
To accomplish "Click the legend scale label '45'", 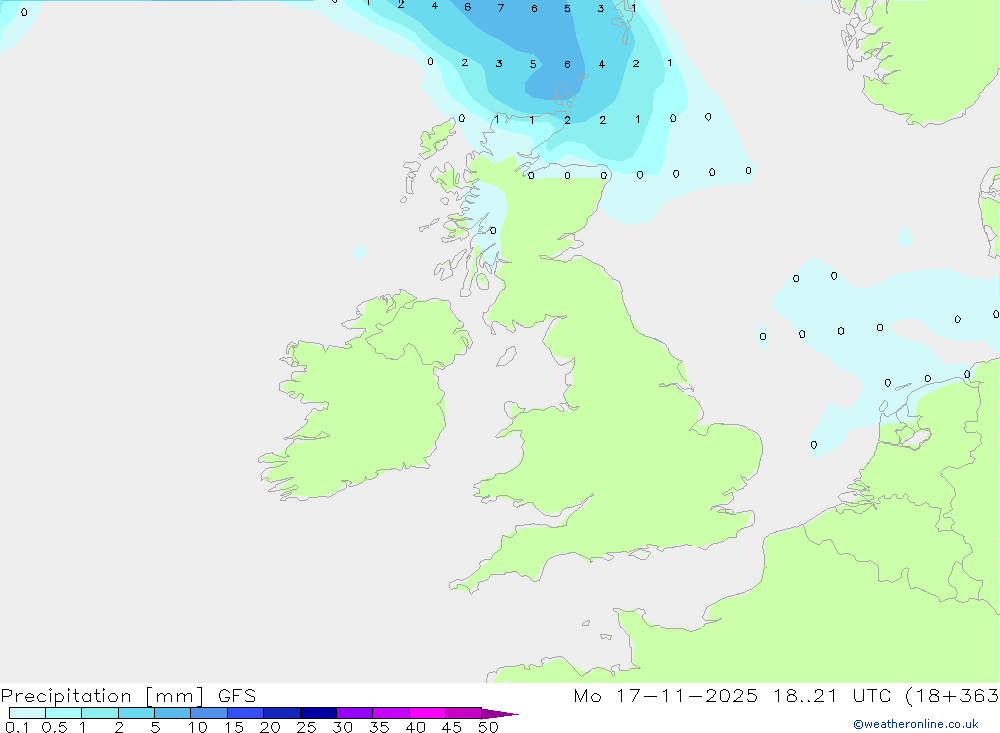I will coord(452,727).
